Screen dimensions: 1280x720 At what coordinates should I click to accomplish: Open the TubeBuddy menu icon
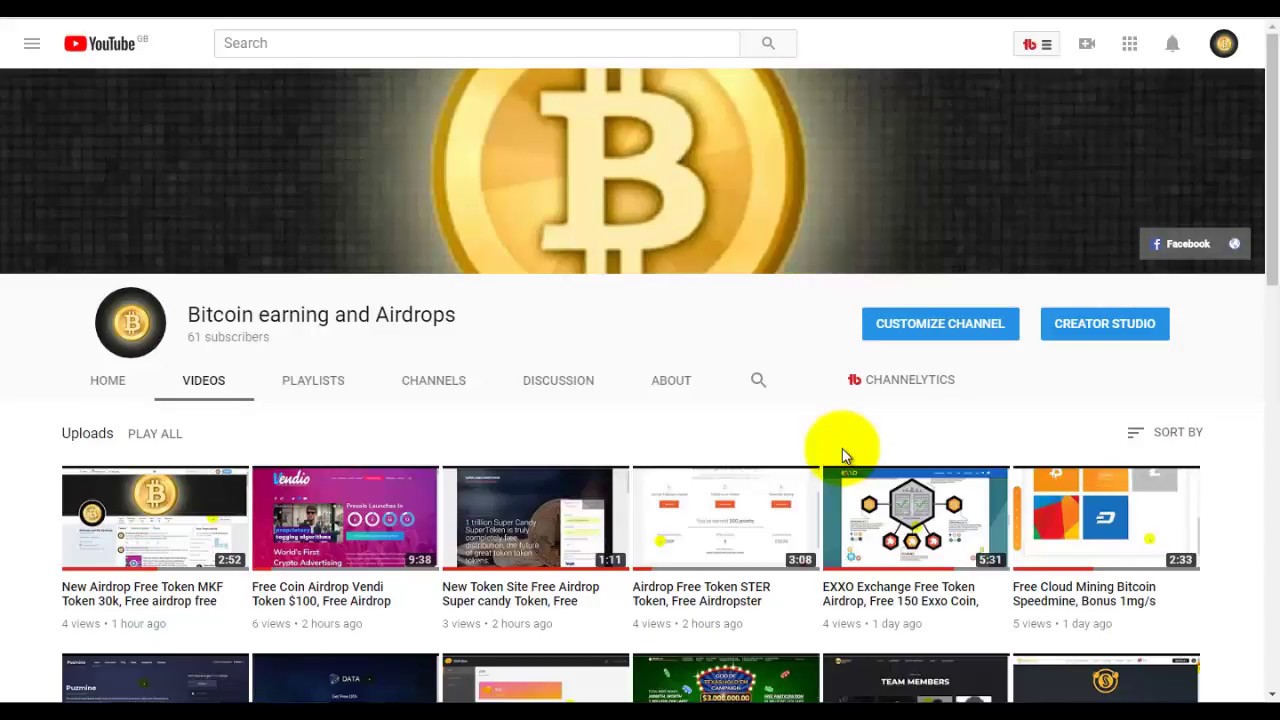[x=1036, y=44]
